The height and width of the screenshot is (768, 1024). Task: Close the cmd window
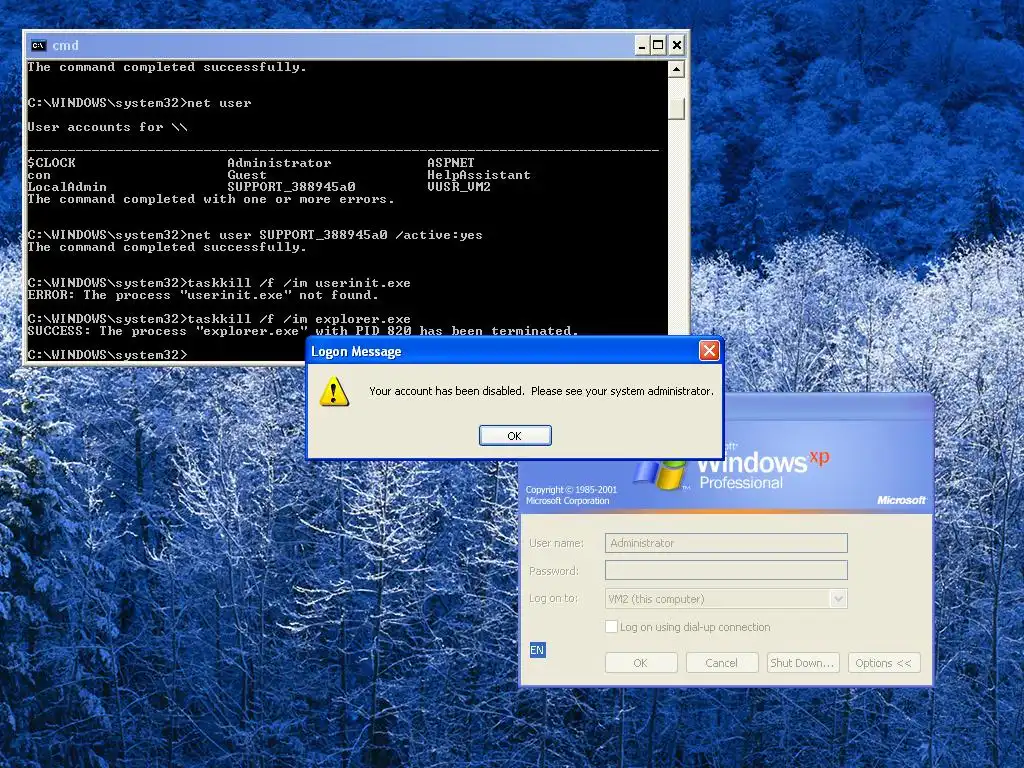[x=677, y=45]
